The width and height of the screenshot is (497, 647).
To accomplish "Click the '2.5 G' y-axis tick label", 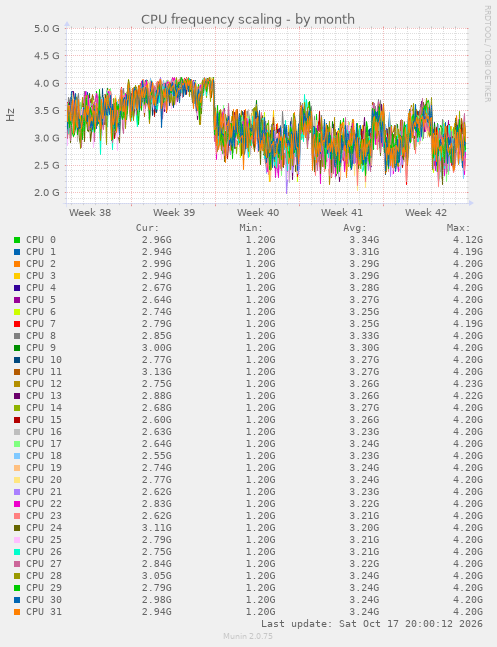I will [47, 165].
